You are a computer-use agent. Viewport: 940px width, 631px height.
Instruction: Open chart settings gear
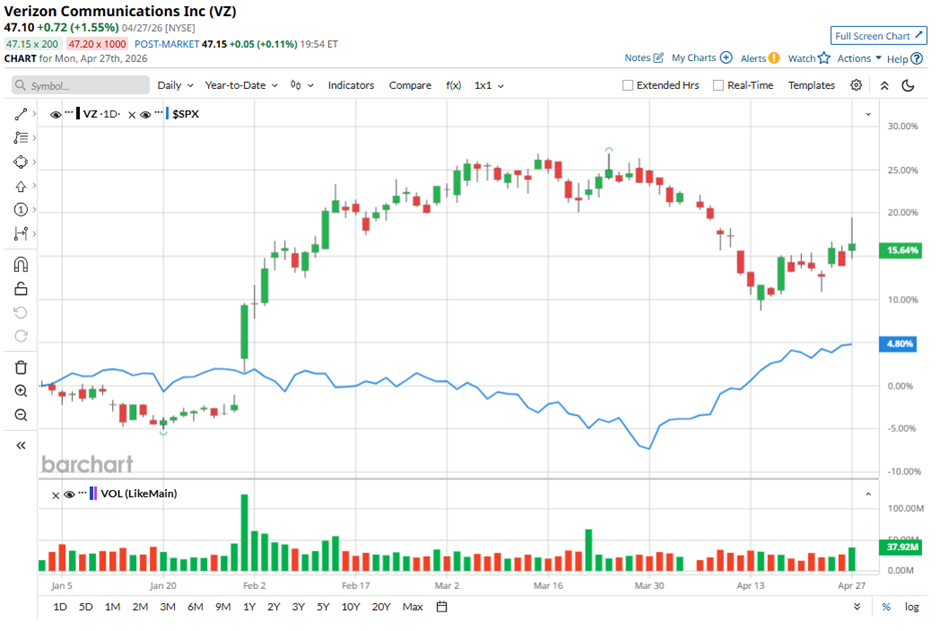point(856,86)
